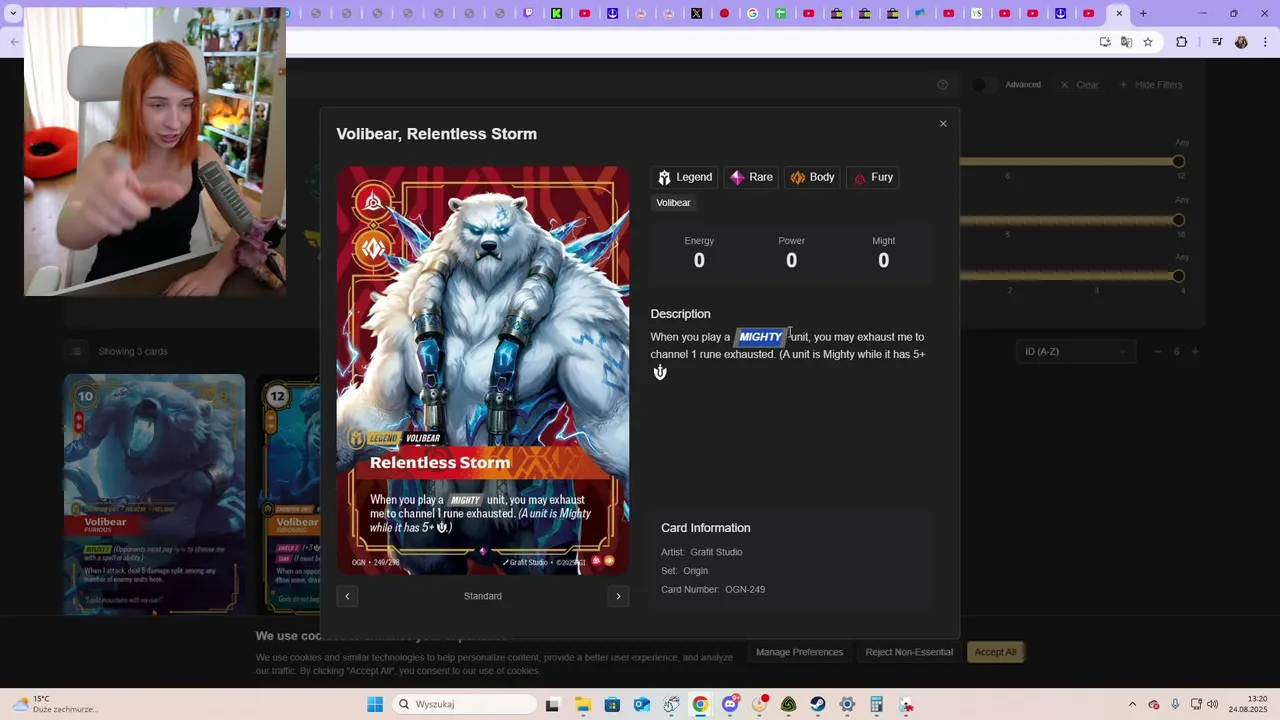Decrease the cards-per-row count with the minus button

(1158, 351)
